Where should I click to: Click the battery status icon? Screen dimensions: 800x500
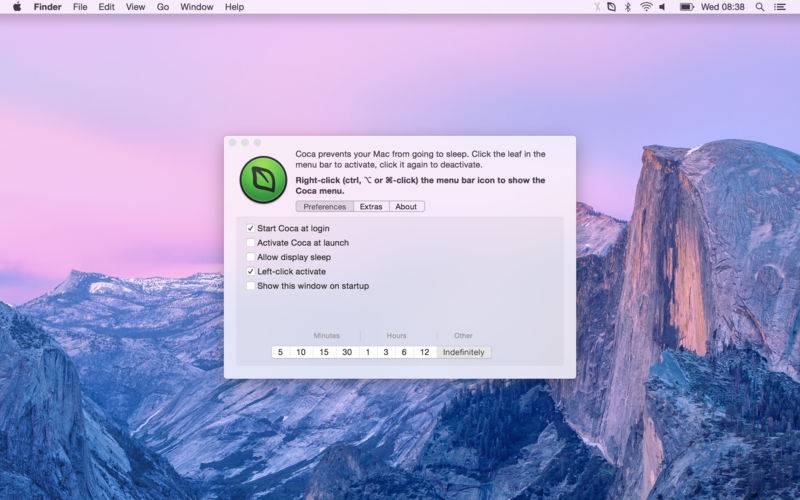coord(686,7)
